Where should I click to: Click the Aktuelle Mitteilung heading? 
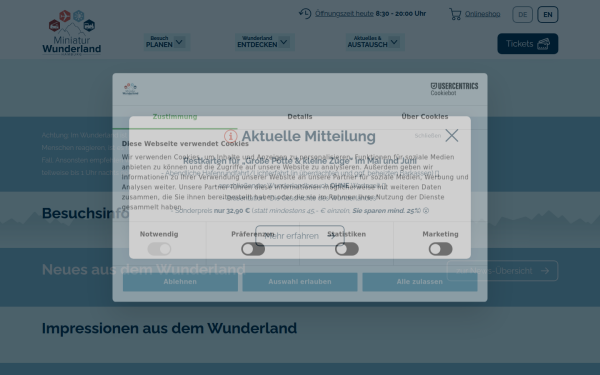[x=308, y=136]
